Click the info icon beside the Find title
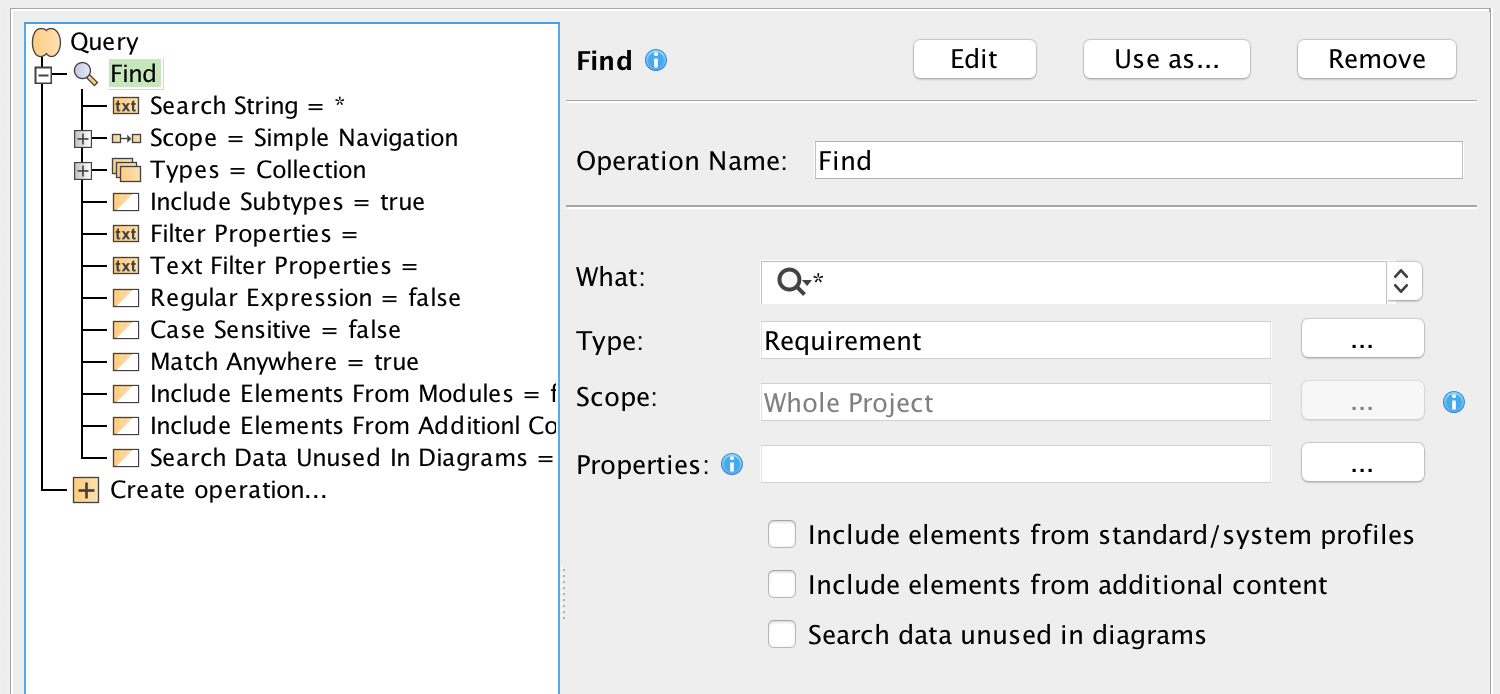This screenshot has height=694, width=1500. click(x=656, y=60)
